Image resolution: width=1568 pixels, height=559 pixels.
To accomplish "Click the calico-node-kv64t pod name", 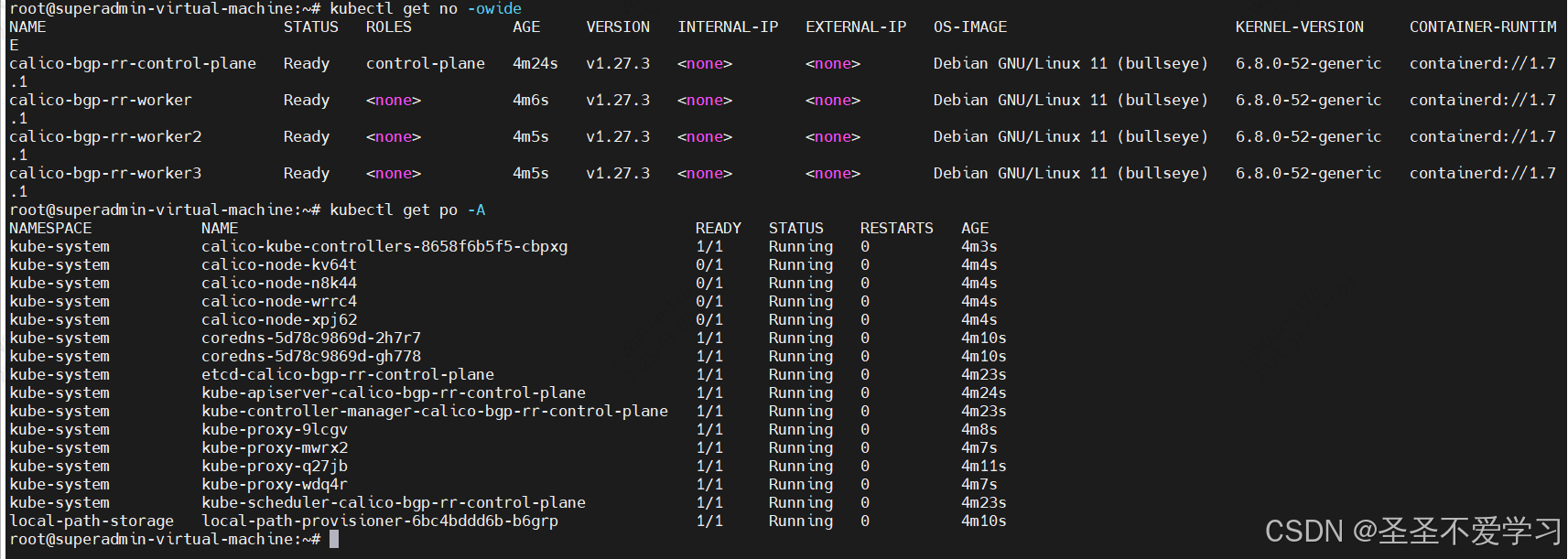I will point(278,264).
